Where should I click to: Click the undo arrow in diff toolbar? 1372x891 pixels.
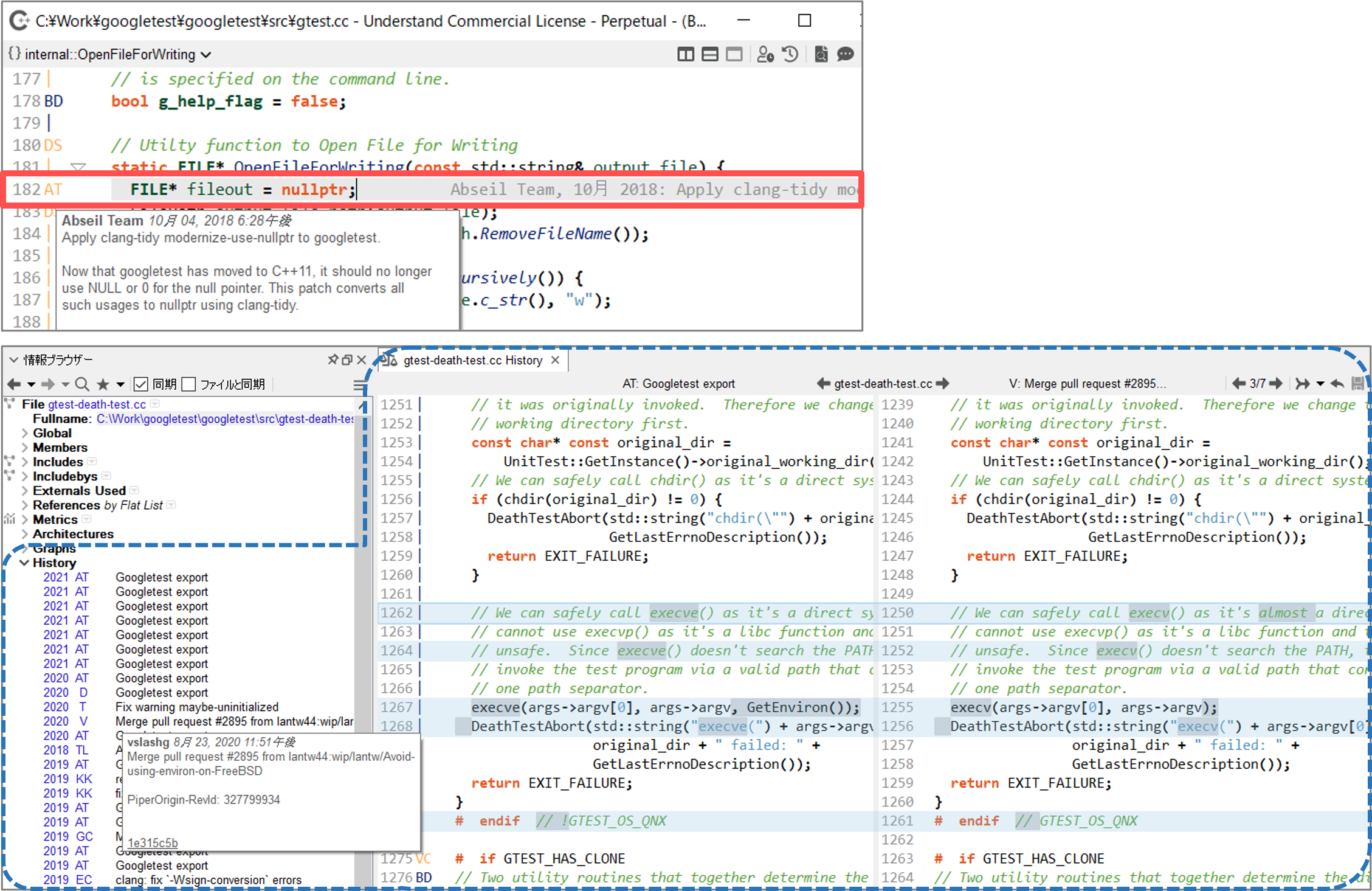point(1337,384)
